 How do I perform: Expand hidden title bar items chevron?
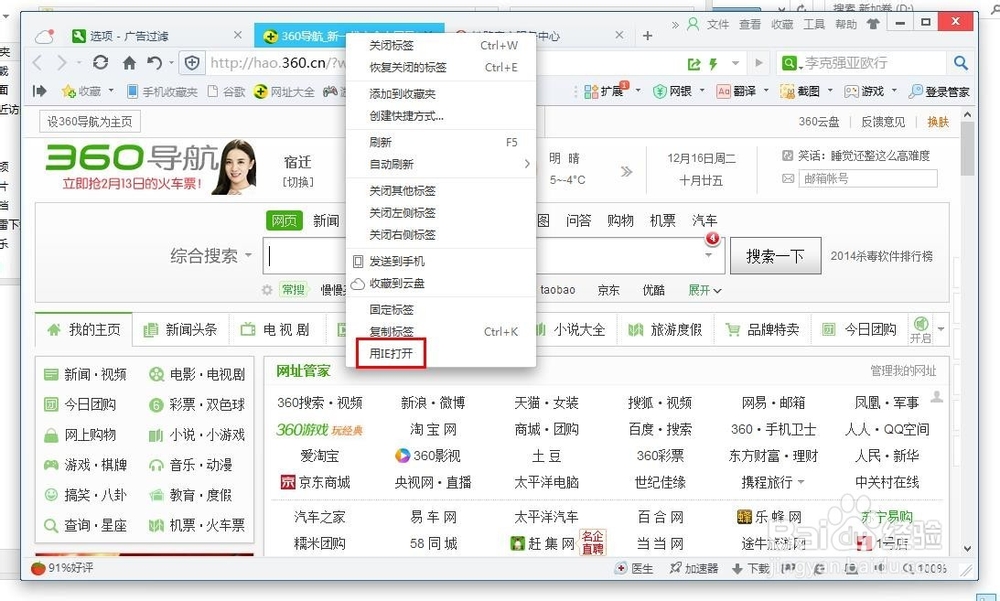(x=675, y=24)
